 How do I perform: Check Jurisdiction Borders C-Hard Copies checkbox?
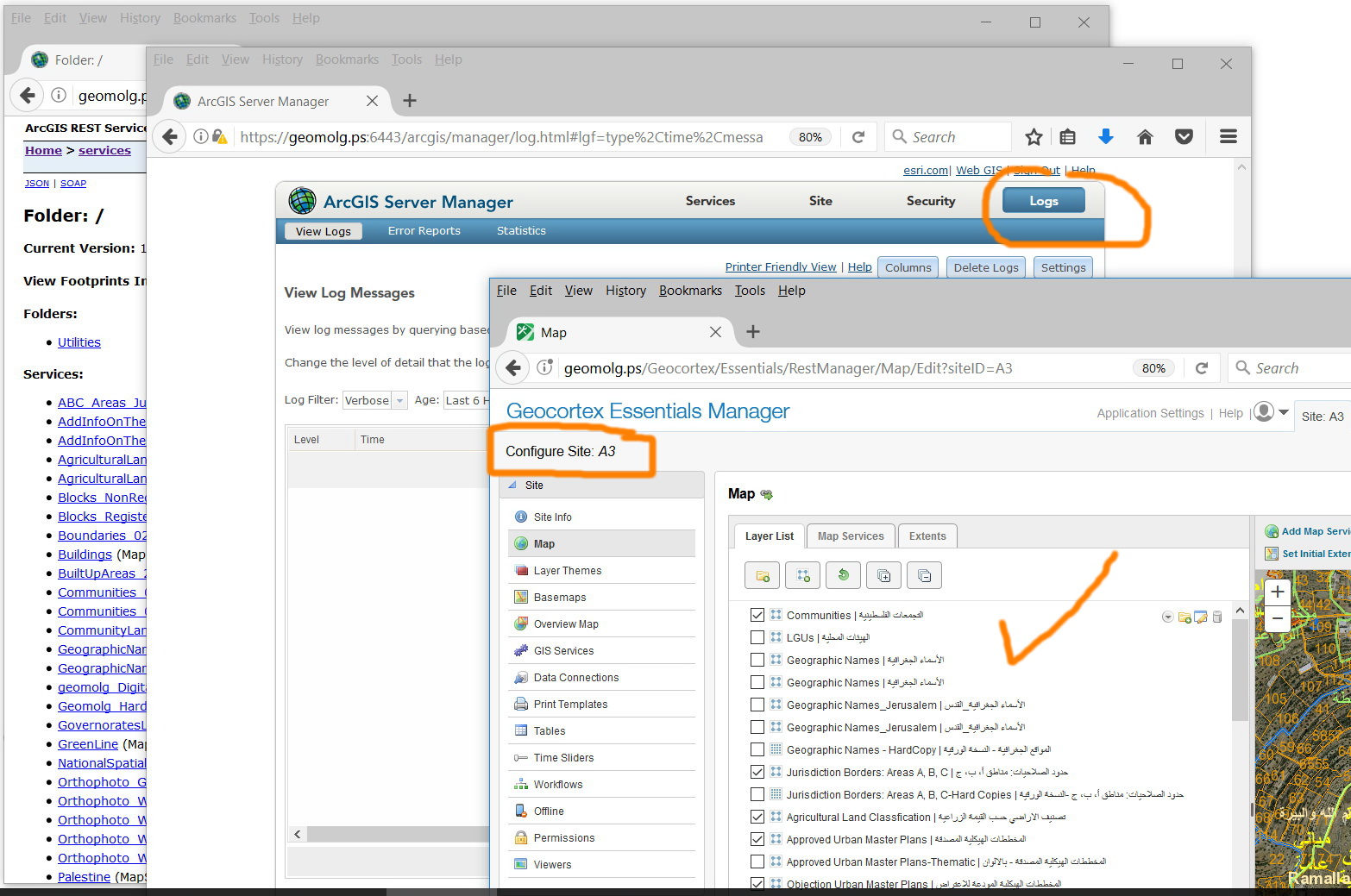click(x=757, y=794)
